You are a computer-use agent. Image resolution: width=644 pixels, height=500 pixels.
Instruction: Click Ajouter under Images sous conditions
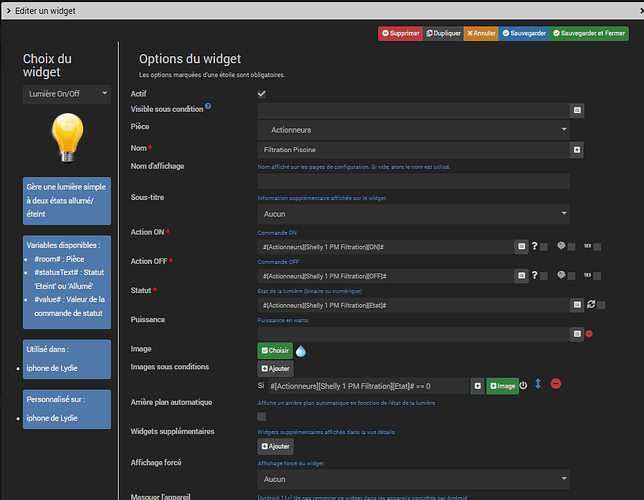click(x=276, y=369)
